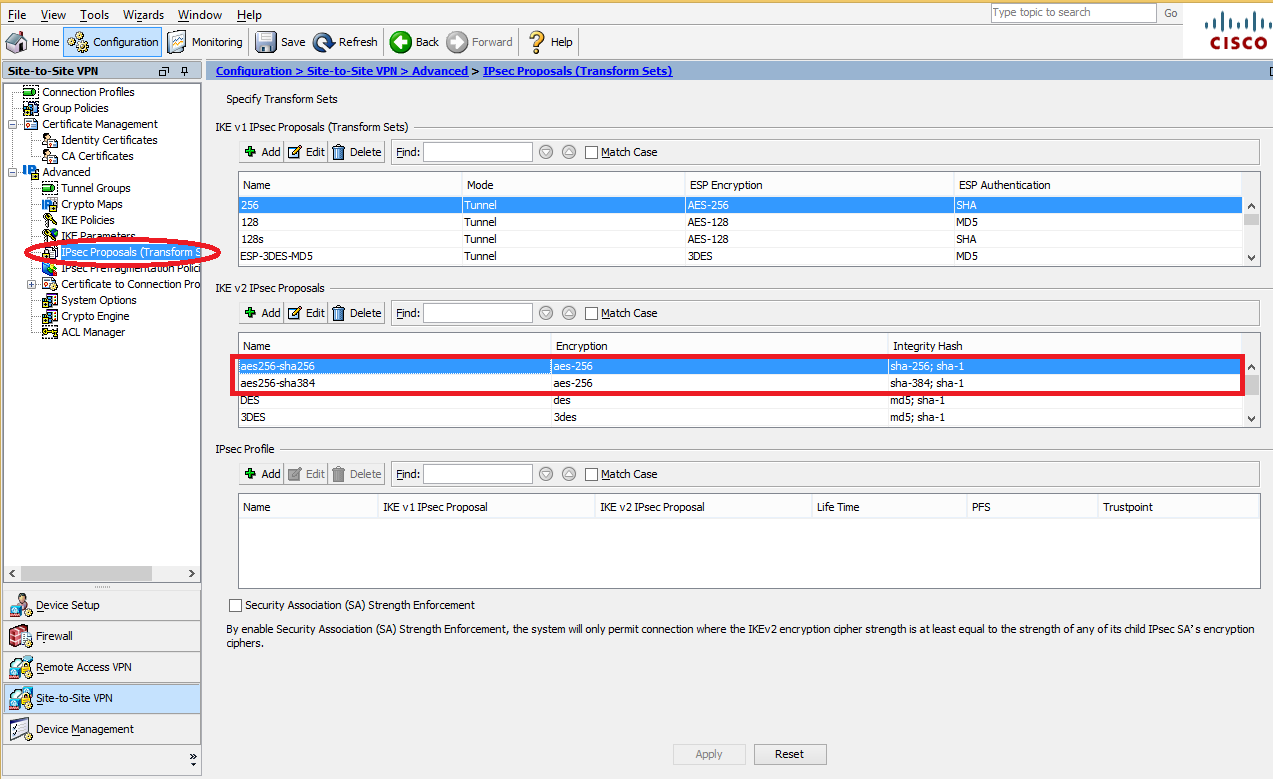The height and width of the screenshot is (779, 1273).
Task: Save the running configuration
Action: (x=279, y=42)
